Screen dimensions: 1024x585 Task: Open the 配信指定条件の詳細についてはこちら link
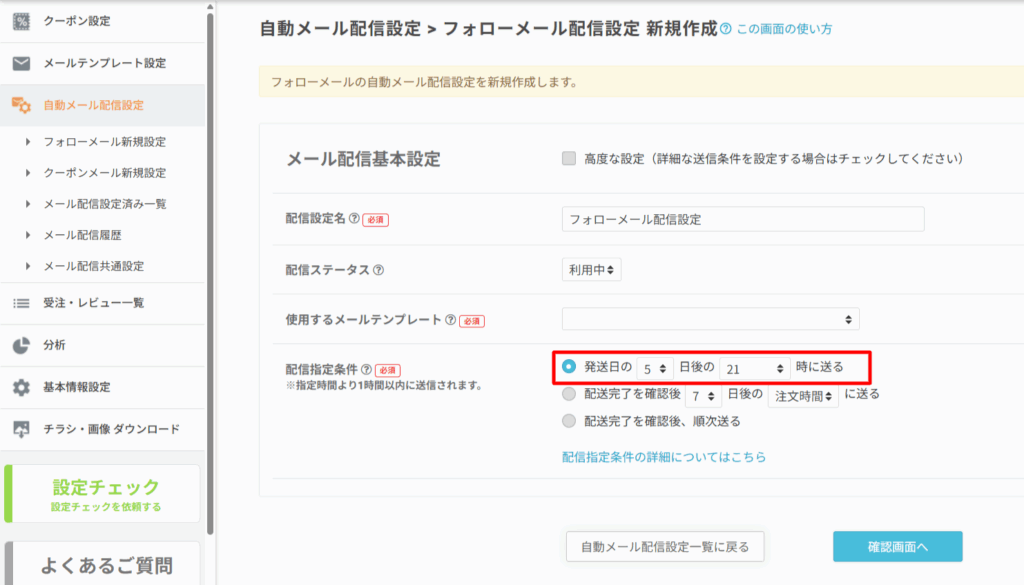click(x=664, y=457)
